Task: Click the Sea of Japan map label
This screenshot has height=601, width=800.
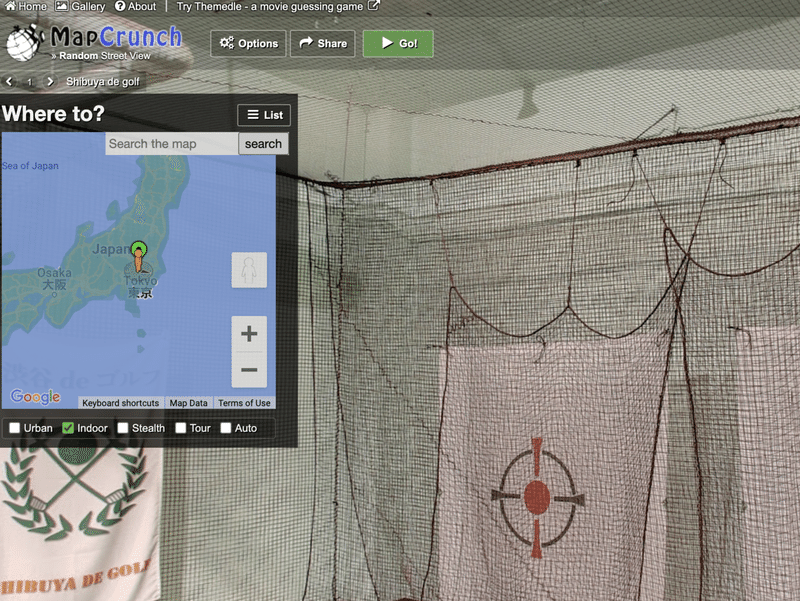Action: (30, 166)
